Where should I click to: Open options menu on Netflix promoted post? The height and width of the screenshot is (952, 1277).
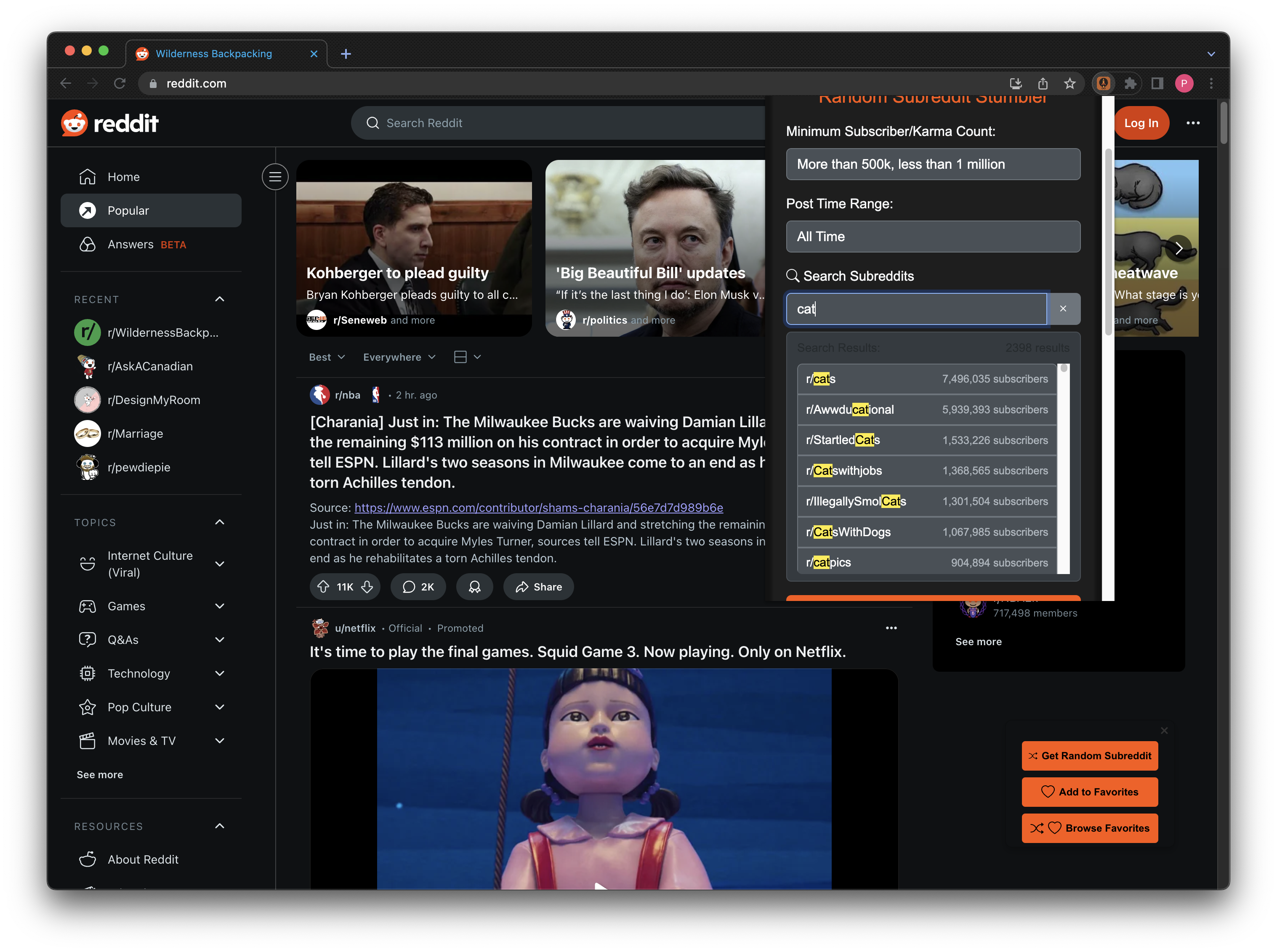(891, 628)
